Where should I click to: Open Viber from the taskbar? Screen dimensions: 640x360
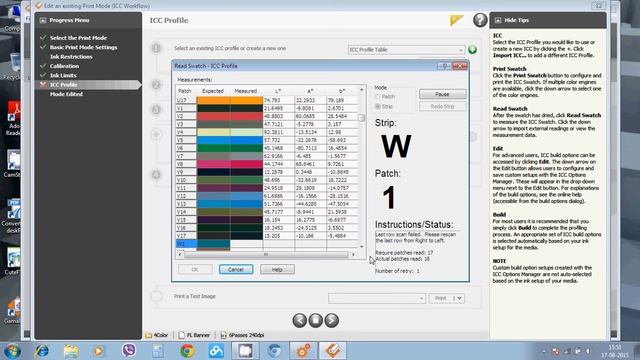[129, 351]
